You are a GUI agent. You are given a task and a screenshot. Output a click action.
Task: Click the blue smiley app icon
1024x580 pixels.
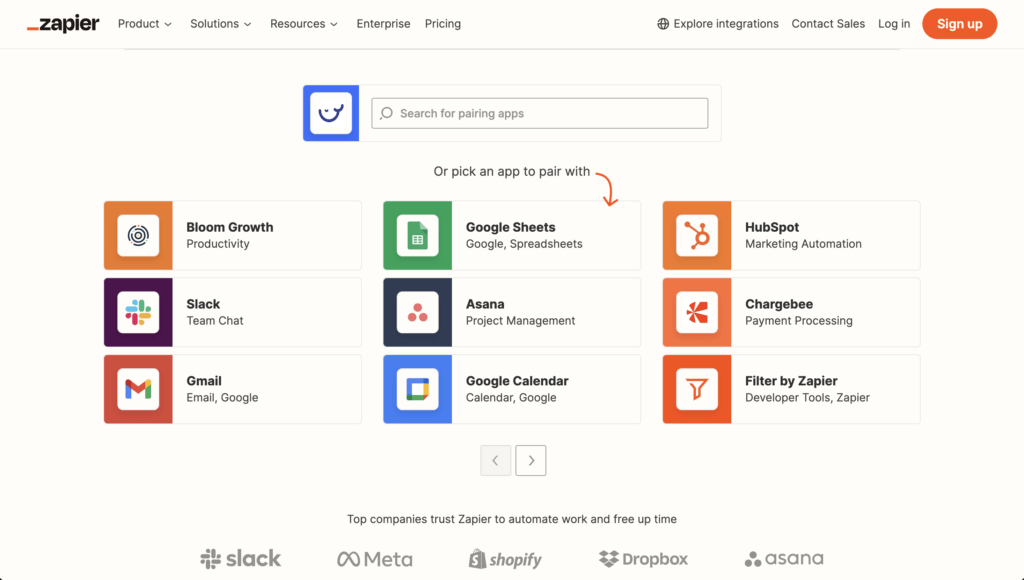point(331,113)
